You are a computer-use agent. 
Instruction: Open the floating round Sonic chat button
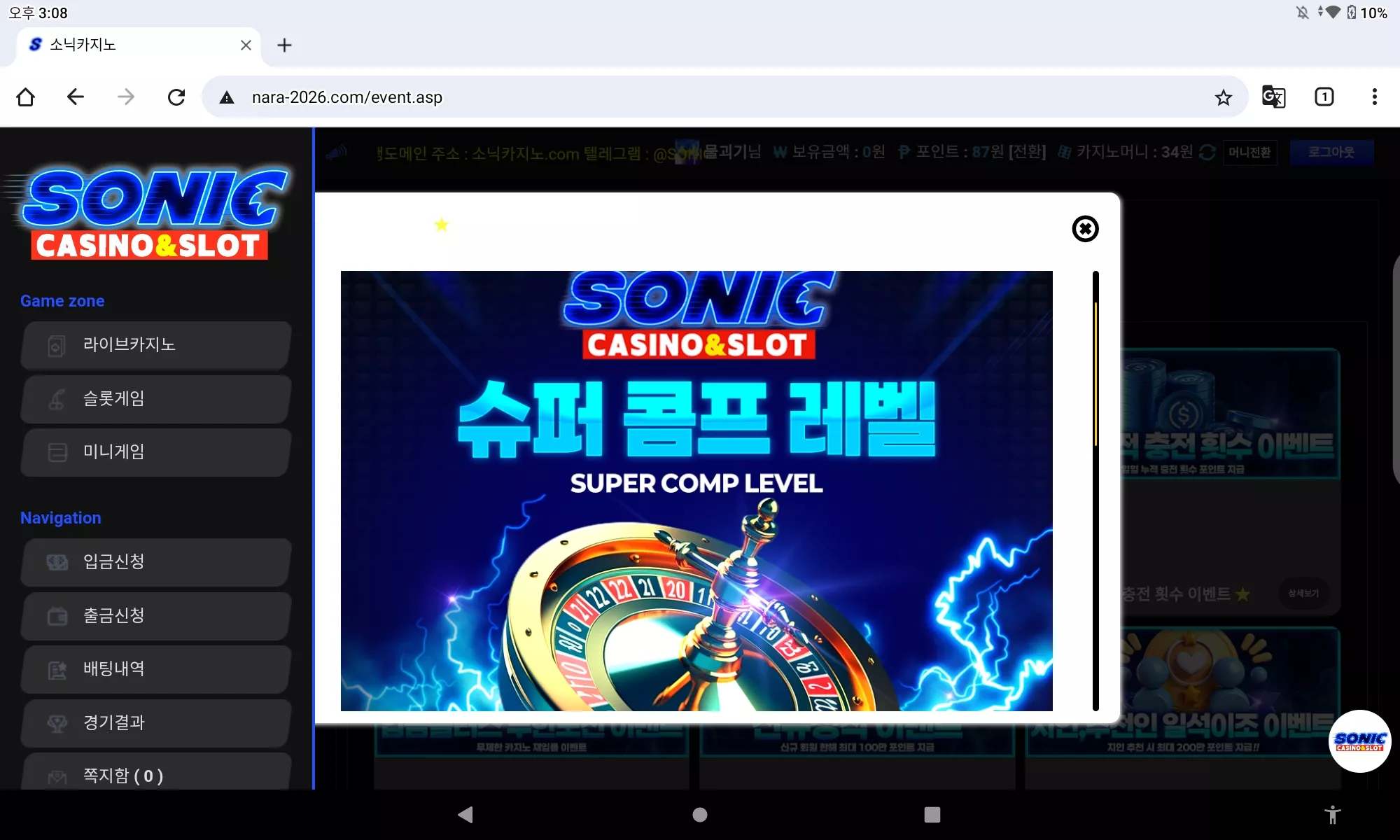point(1359,741)
